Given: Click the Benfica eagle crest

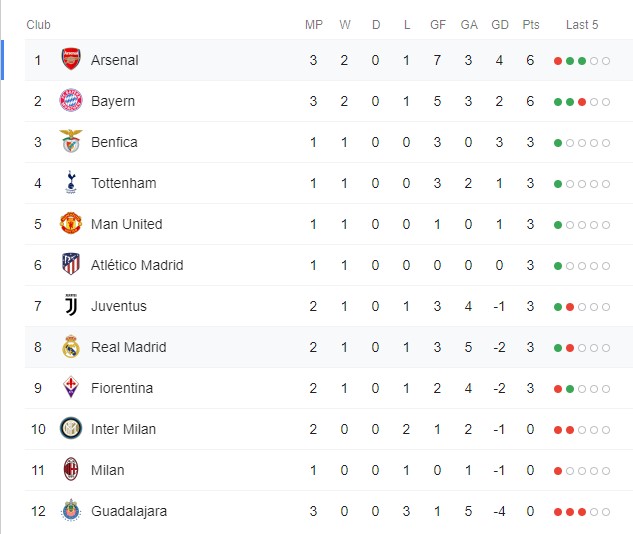Looking at the screenshot, I should 71,141.
